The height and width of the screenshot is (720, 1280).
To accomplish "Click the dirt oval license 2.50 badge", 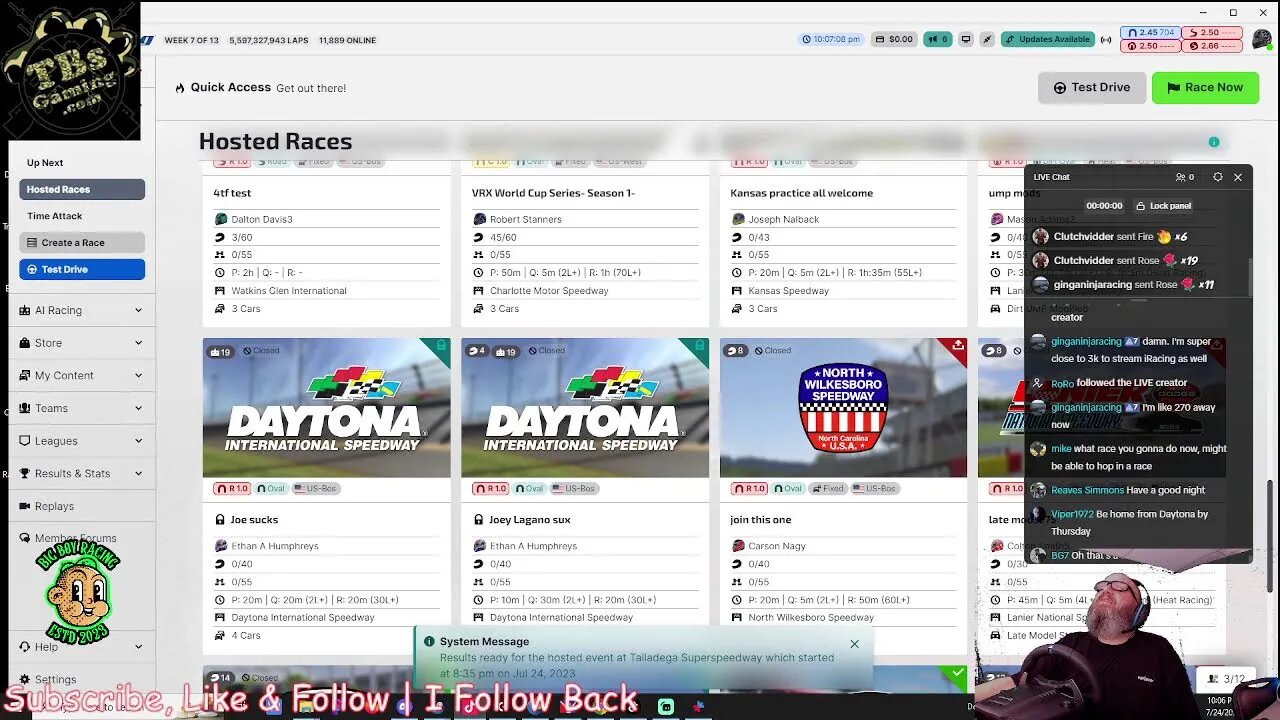I will (1150, 46).
